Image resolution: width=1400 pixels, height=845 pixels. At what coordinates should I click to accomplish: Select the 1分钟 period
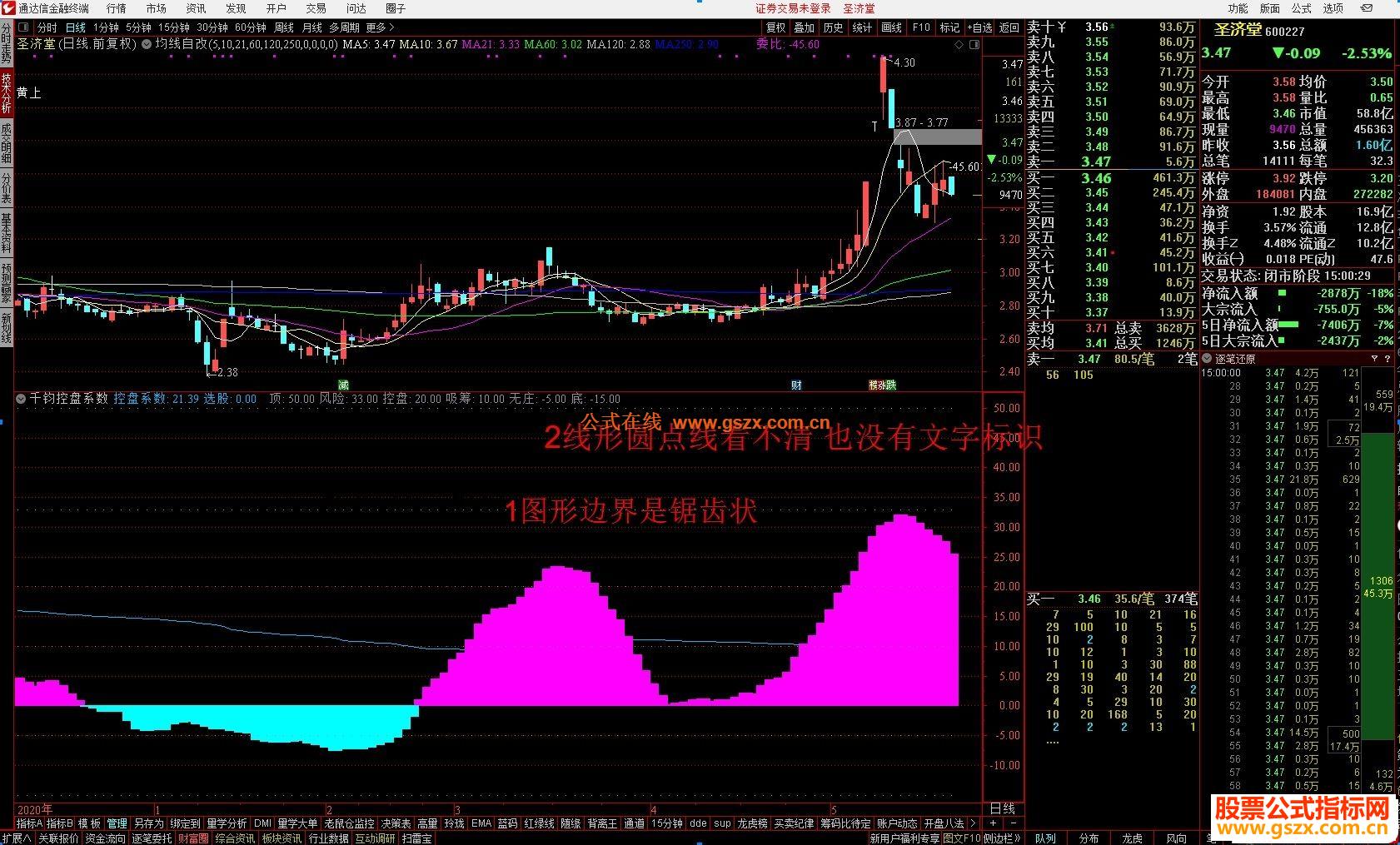[x=106, y=27]
